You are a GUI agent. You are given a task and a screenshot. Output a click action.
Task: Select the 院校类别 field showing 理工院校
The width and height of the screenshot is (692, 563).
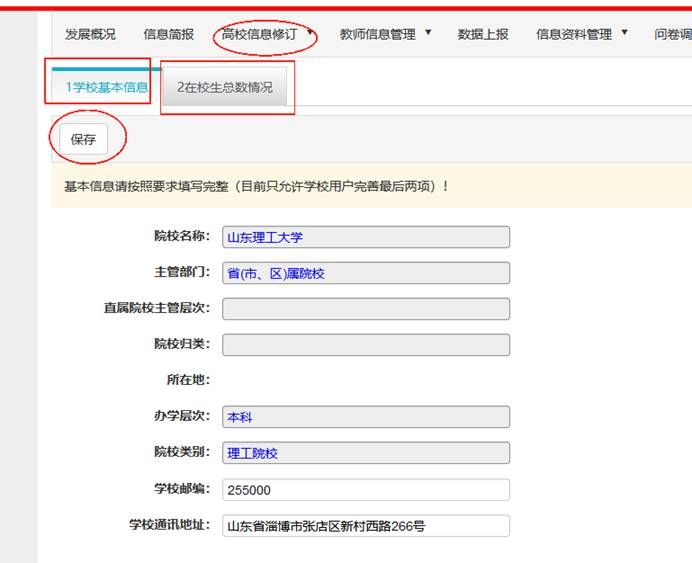coord(365,453)
